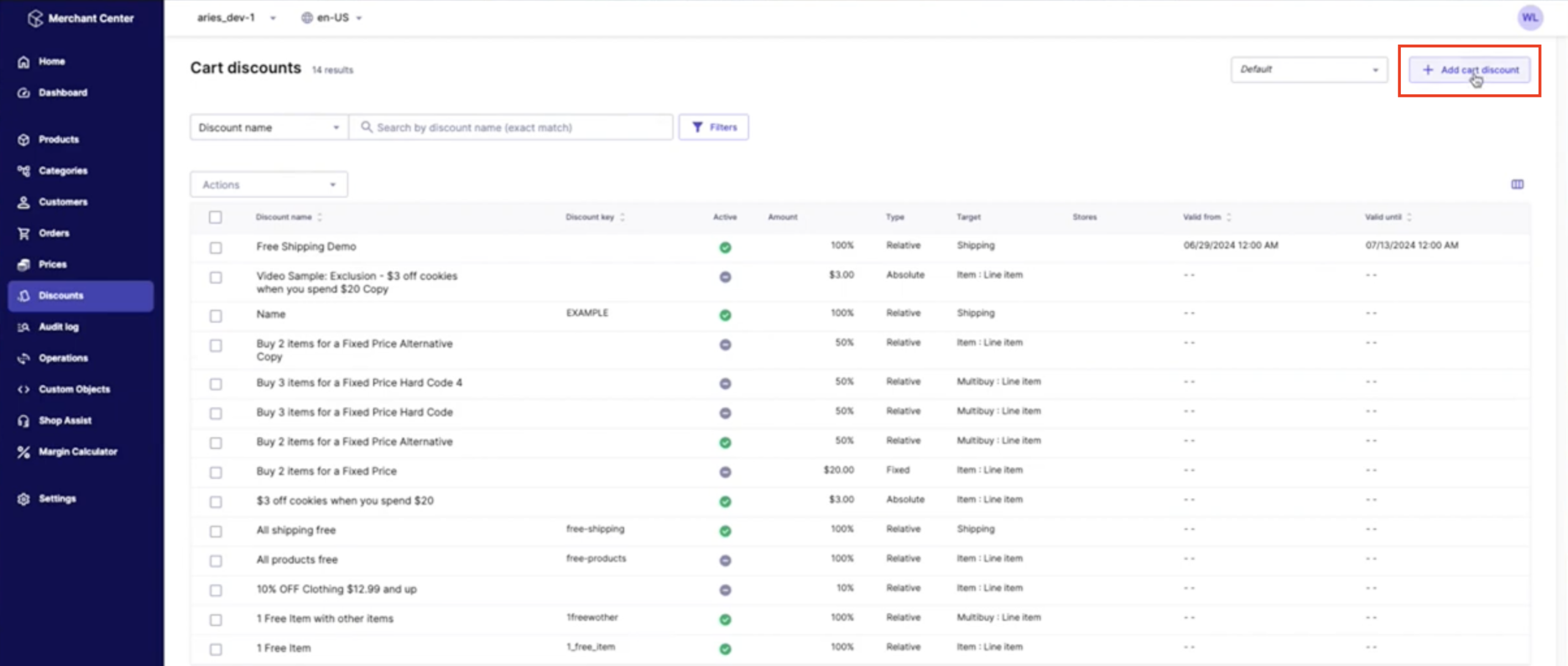The width and height of the screenshot is (1568, 666).
Task: Click the Audit log icon
Action: [x=24, y=327]
